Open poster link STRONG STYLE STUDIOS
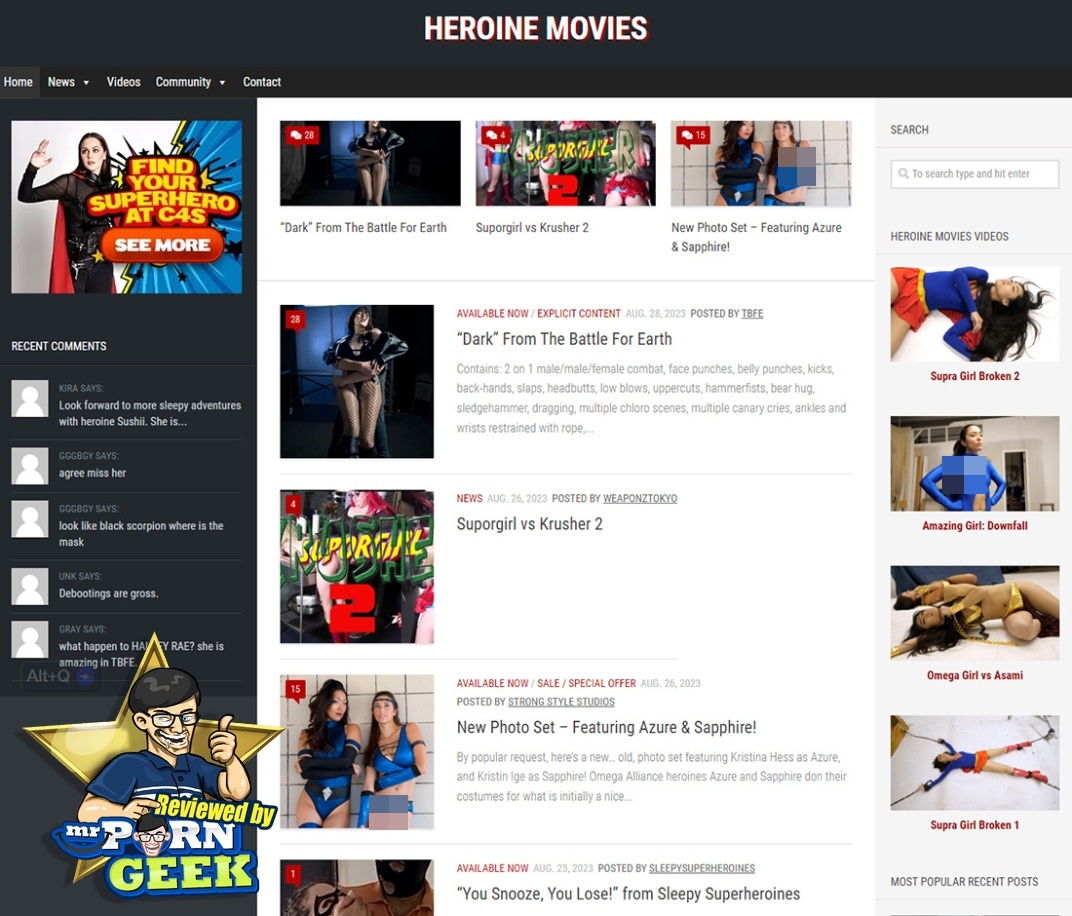1072x916 pixels. click(x=561, y=702)
